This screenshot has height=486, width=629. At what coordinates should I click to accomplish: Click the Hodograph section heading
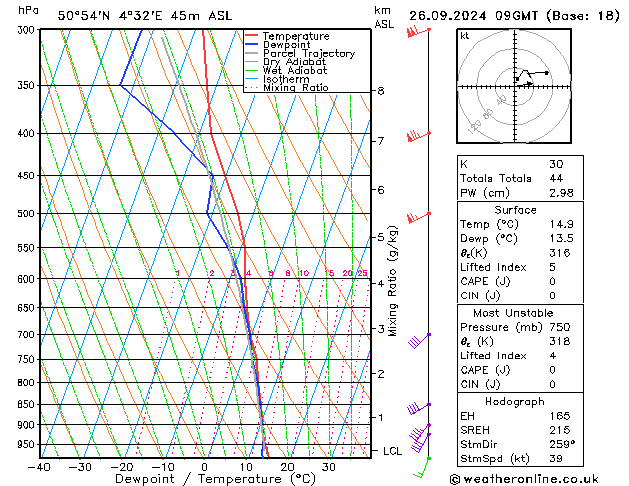click(x=515, y=402)
